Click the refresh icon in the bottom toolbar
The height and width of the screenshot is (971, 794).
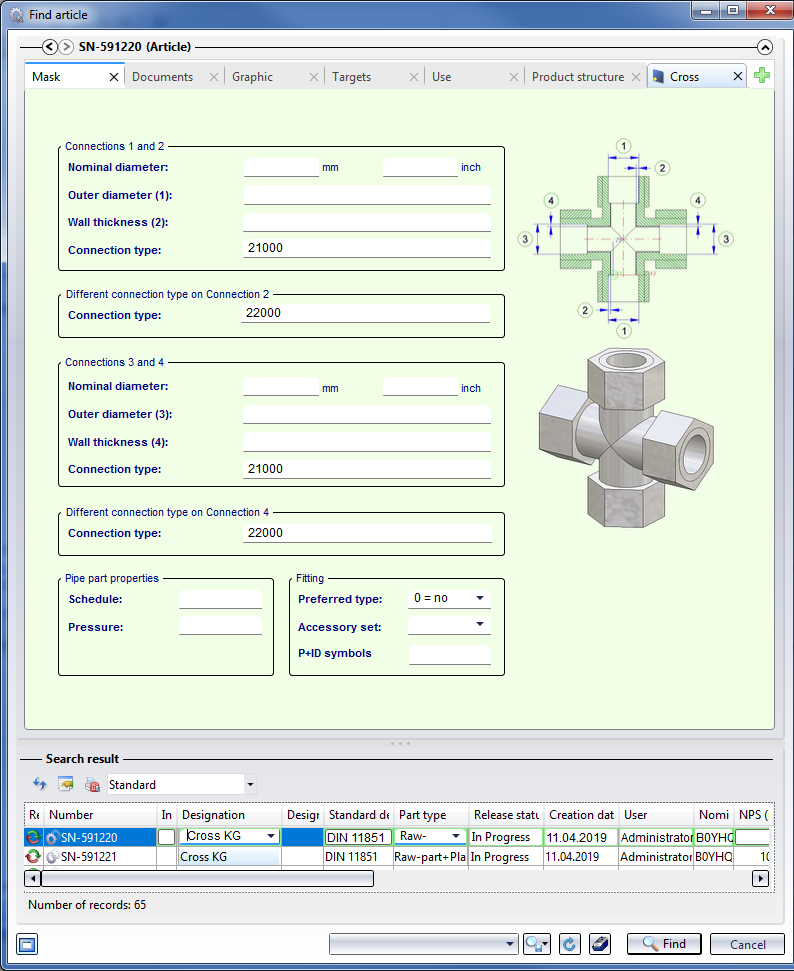coord(570,944)
